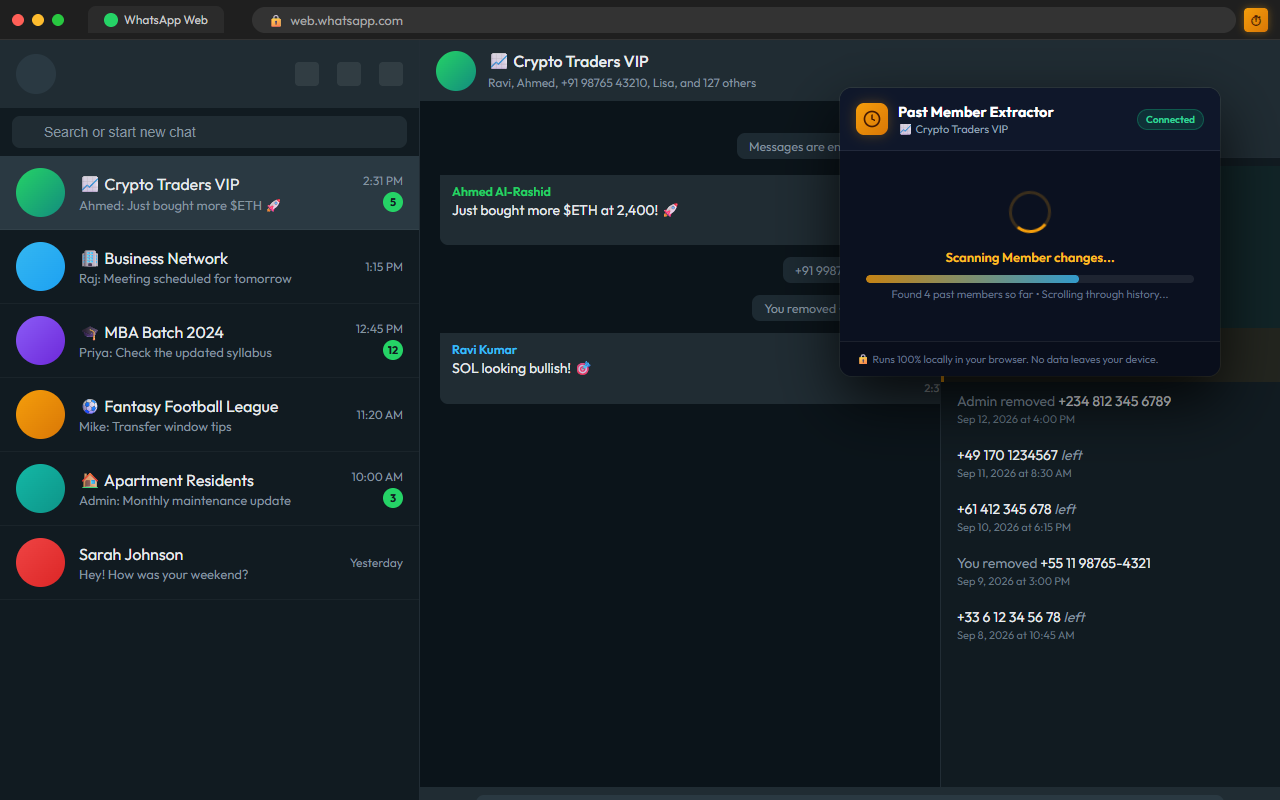Open the MBA Batch 2024 chat
1280x800 pixels.
click(209, 341)
